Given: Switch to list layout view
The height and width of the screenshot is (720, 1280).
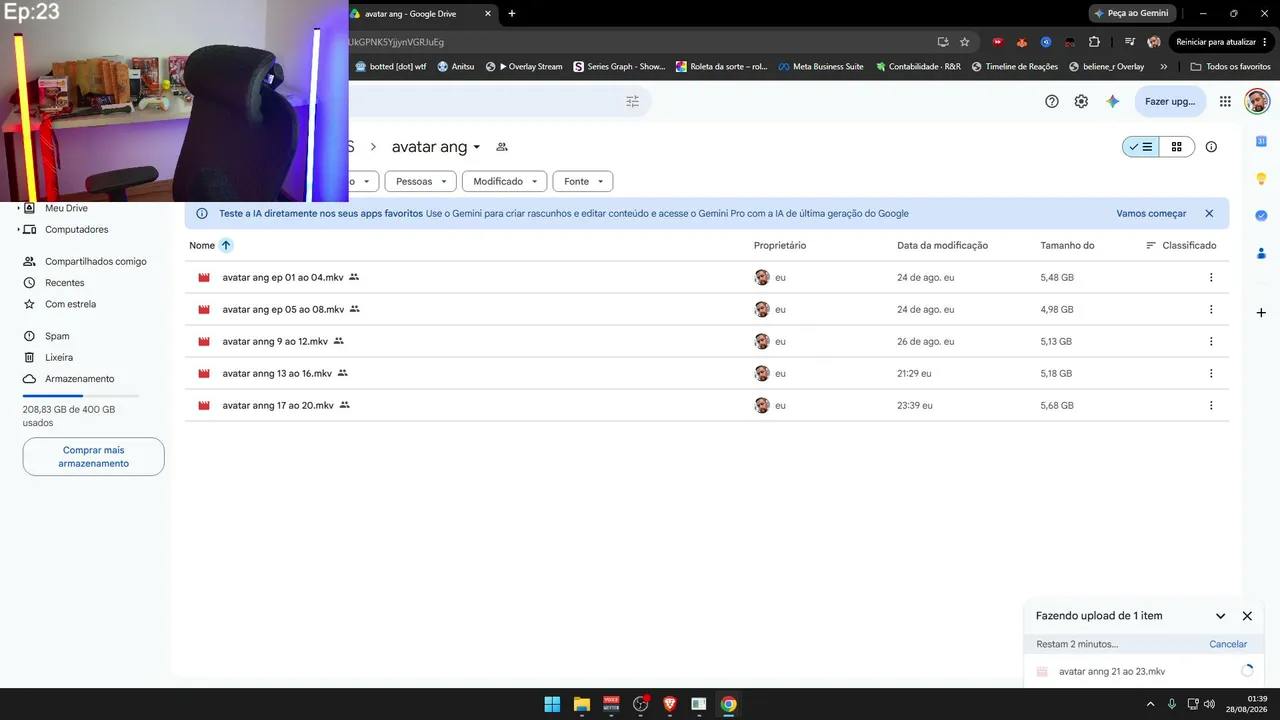Looking at the screenshot, I should [x=1141, y=147].
